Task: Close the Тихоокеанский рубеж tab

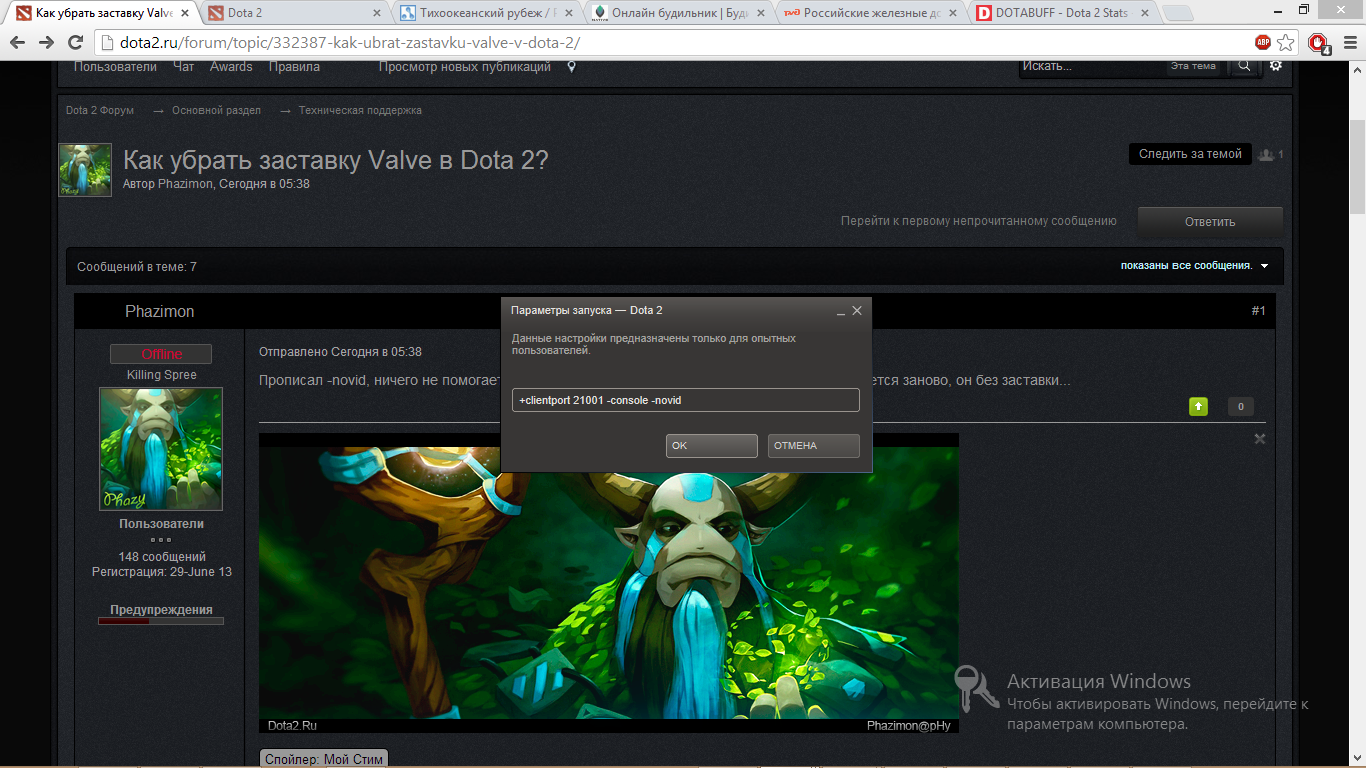Action: [570, 13]
